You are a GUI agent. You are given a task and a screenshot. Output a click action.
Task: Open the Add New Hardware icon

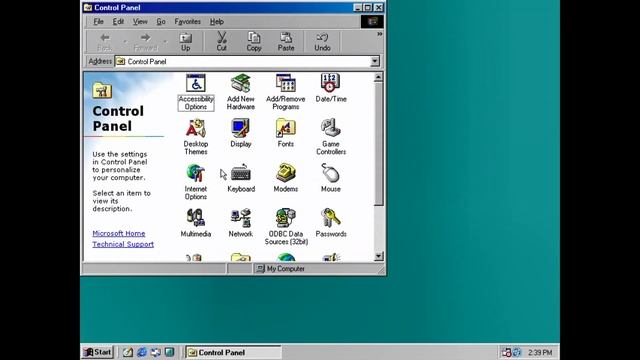(x=240, y=92)
